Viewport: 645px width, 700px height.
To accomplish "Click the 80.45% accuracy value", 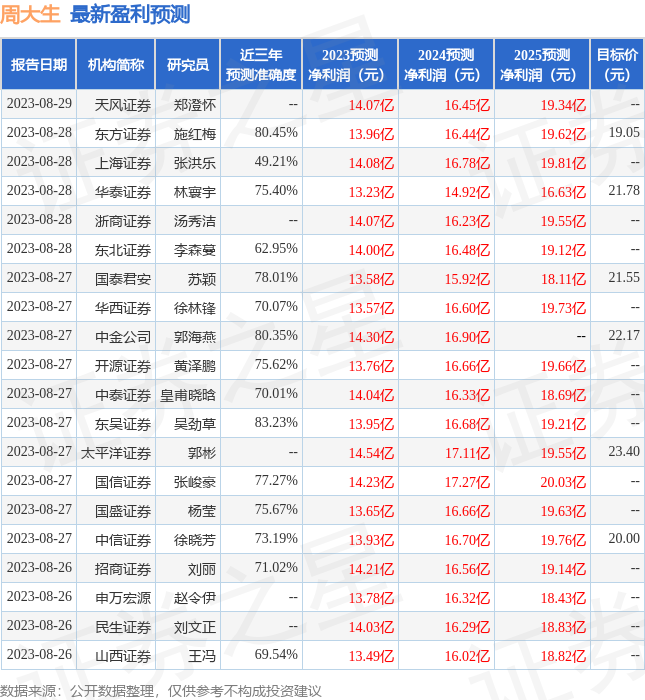I will [276, 133].
